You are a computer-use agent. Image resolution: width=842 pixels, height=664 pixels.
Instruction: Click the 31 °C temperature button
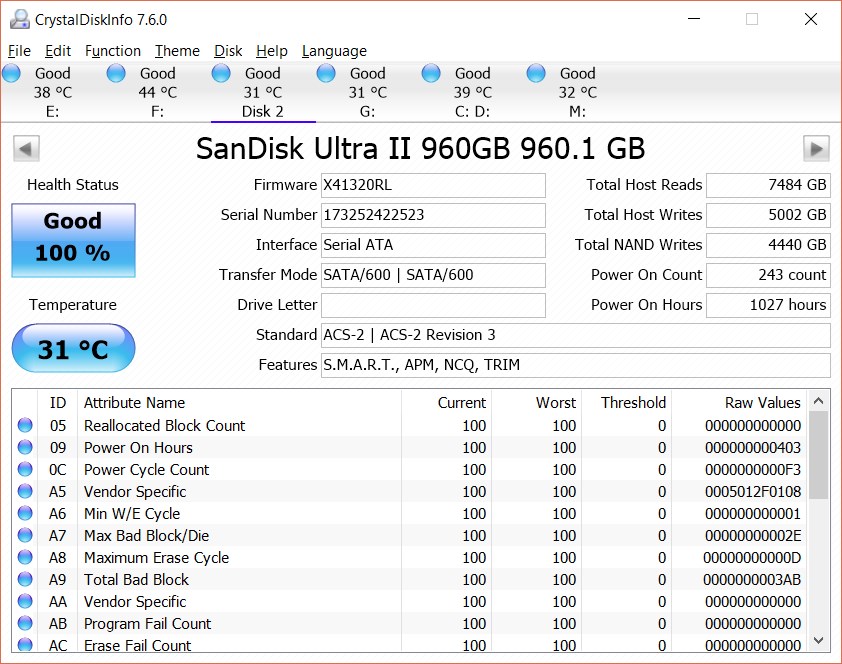point(74,348)
